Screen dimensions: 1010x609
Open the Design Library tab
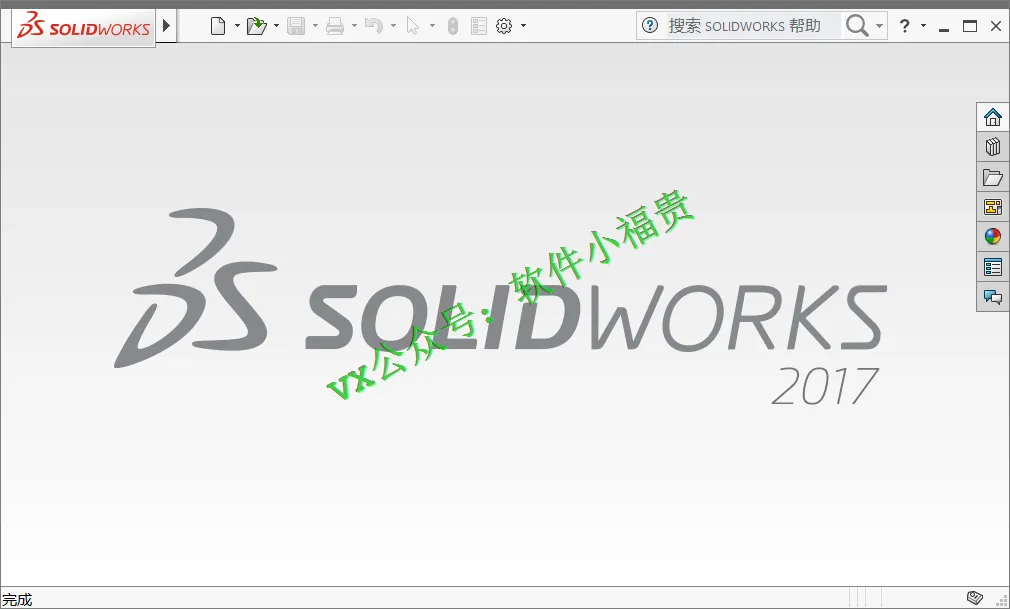[993, 147]
